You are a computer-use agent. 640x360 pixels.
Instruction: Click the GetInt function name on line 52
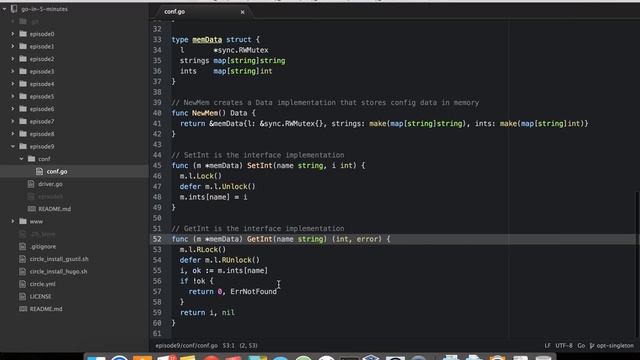[260, 239]
